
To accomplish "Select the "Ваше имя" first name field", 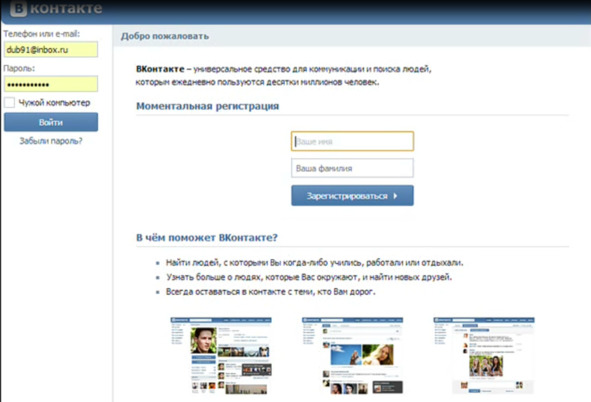I will (352, 141).
